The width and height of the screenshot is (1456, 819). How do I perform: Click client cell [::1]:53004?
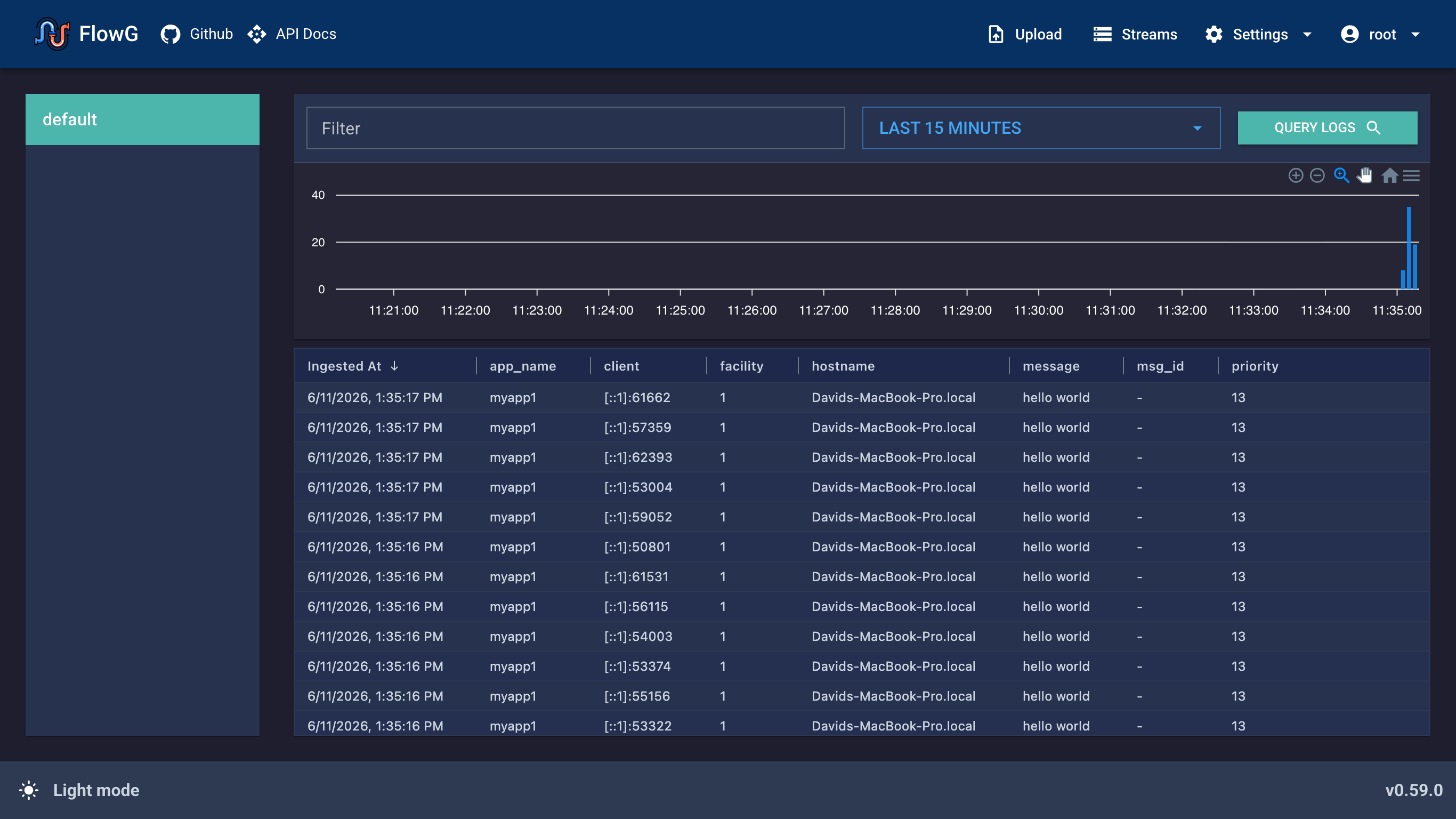pyautogui.click(x=638, y=487)
